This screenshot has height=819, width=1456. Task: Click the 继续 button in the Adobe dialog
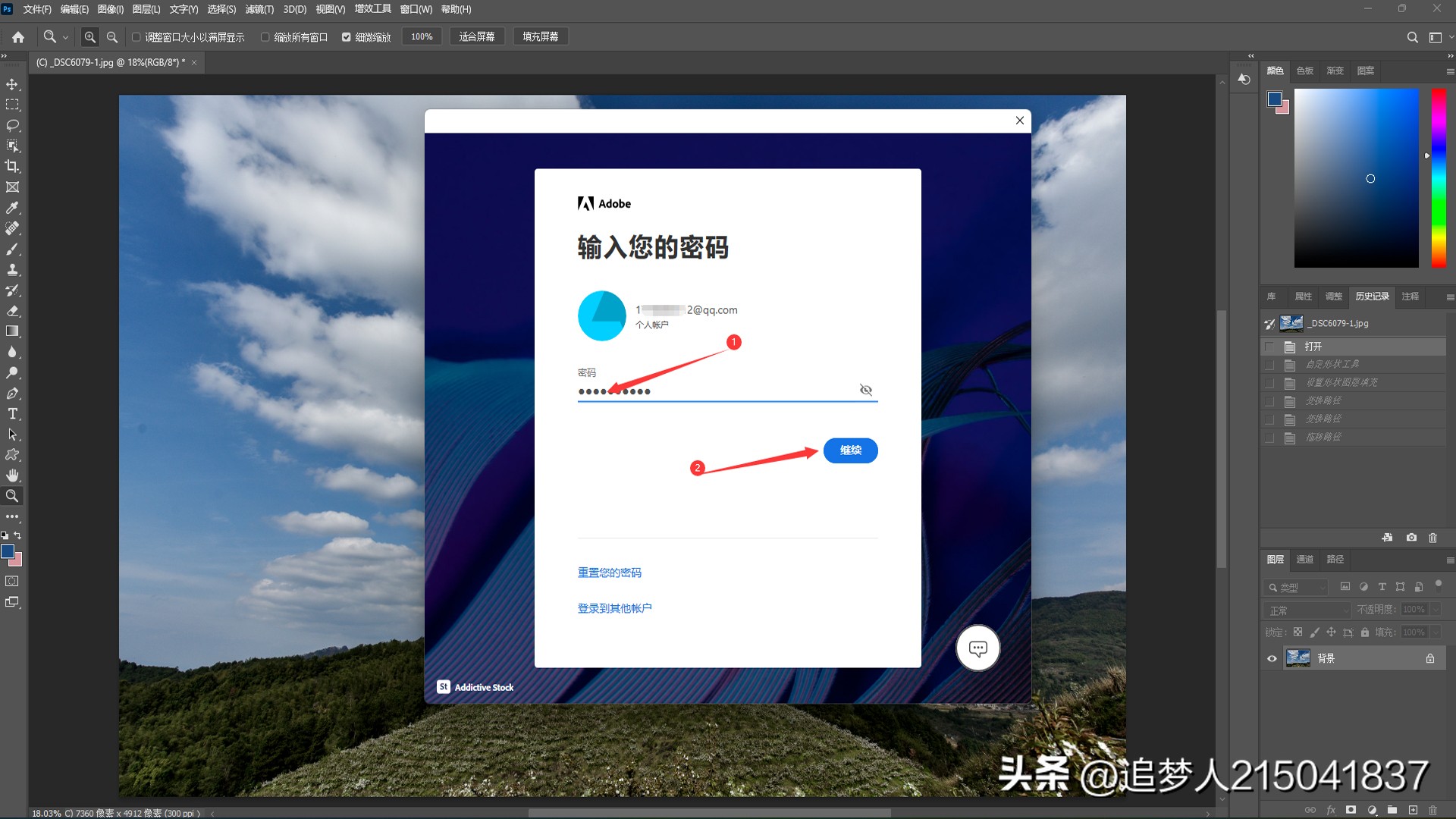(x=850, y=450)
